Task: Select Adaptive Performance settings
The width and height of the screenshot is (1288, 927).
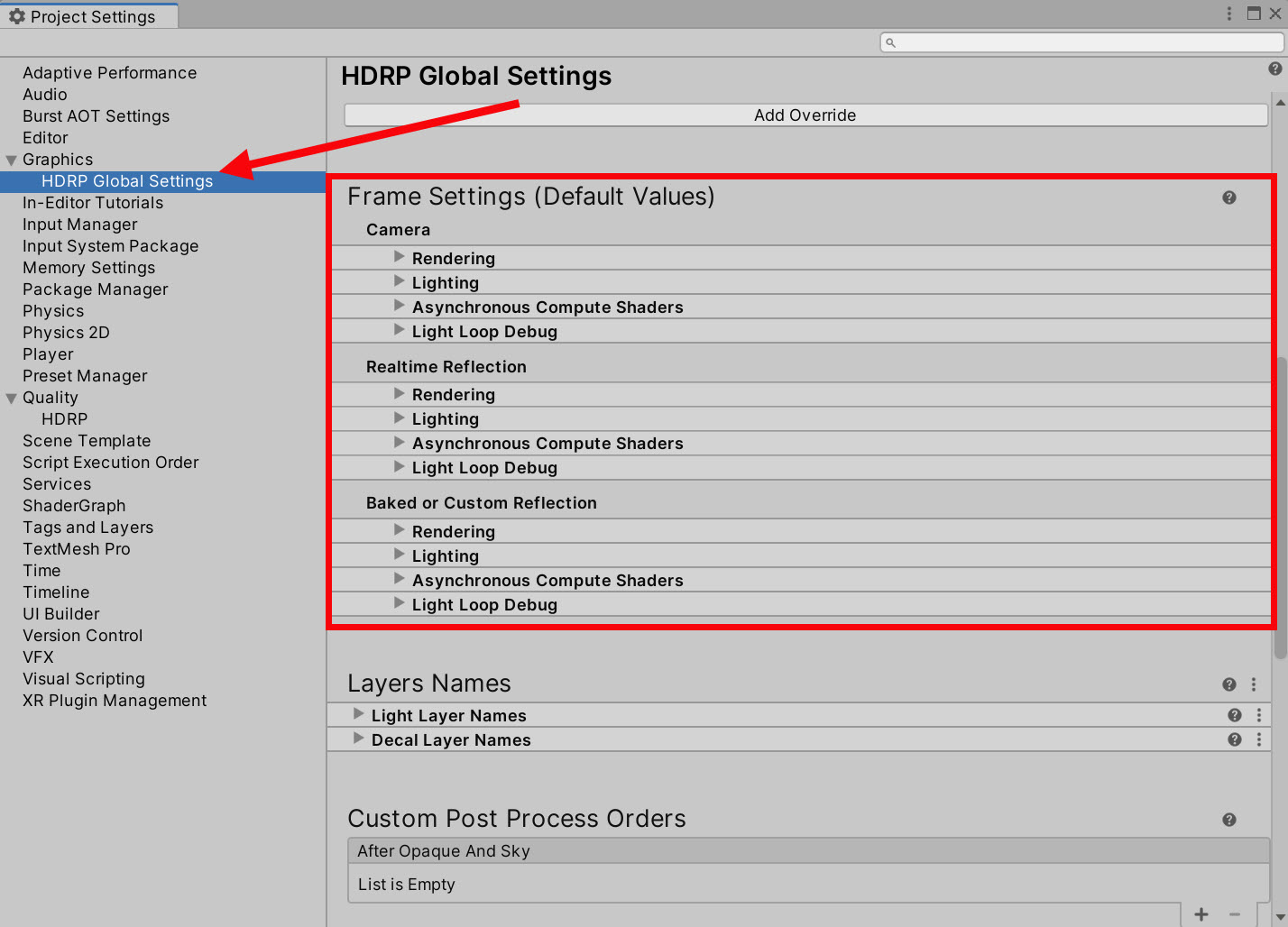Action: tap(109, 73)
